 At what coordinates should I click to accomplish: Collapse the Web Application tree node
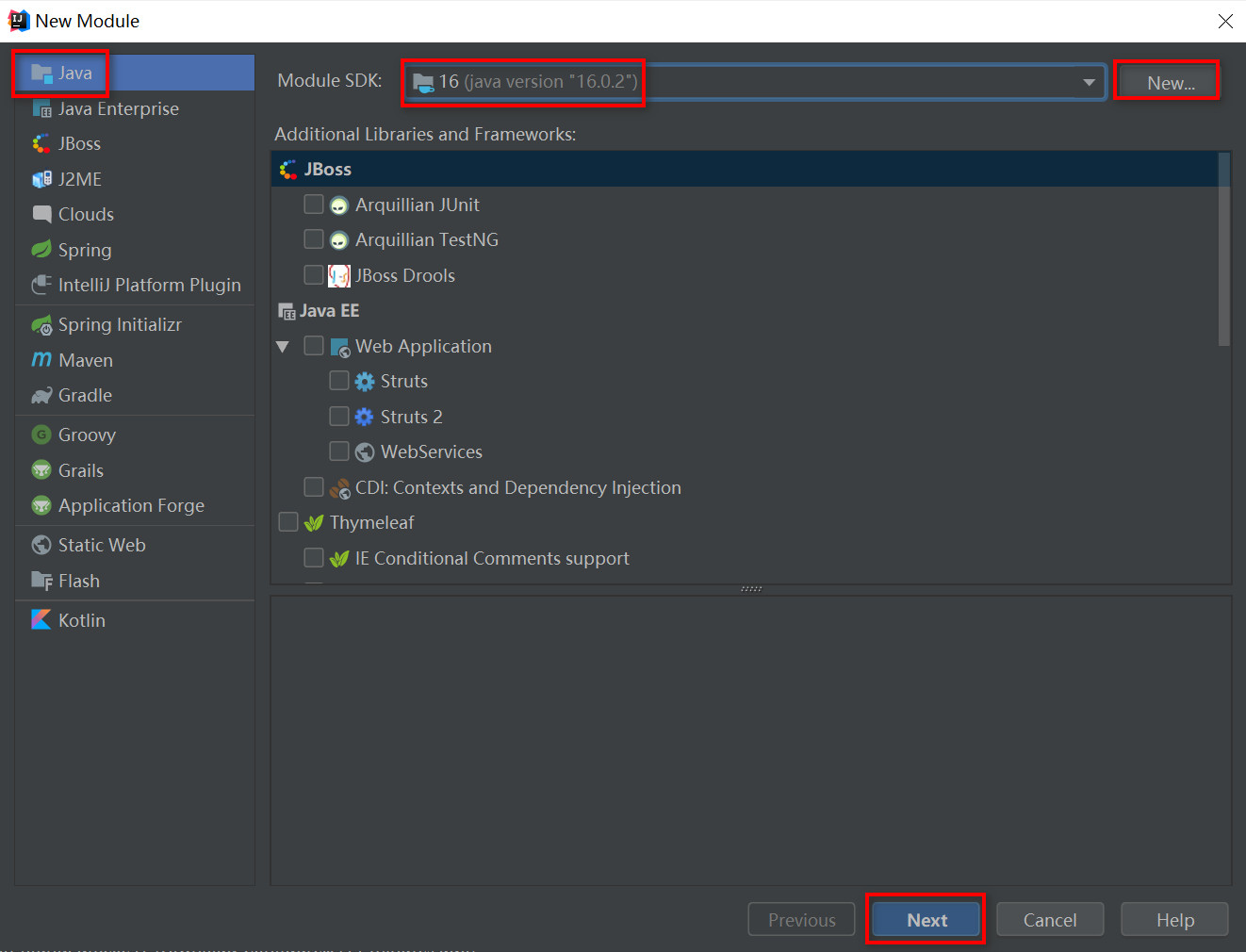point(283,347)
